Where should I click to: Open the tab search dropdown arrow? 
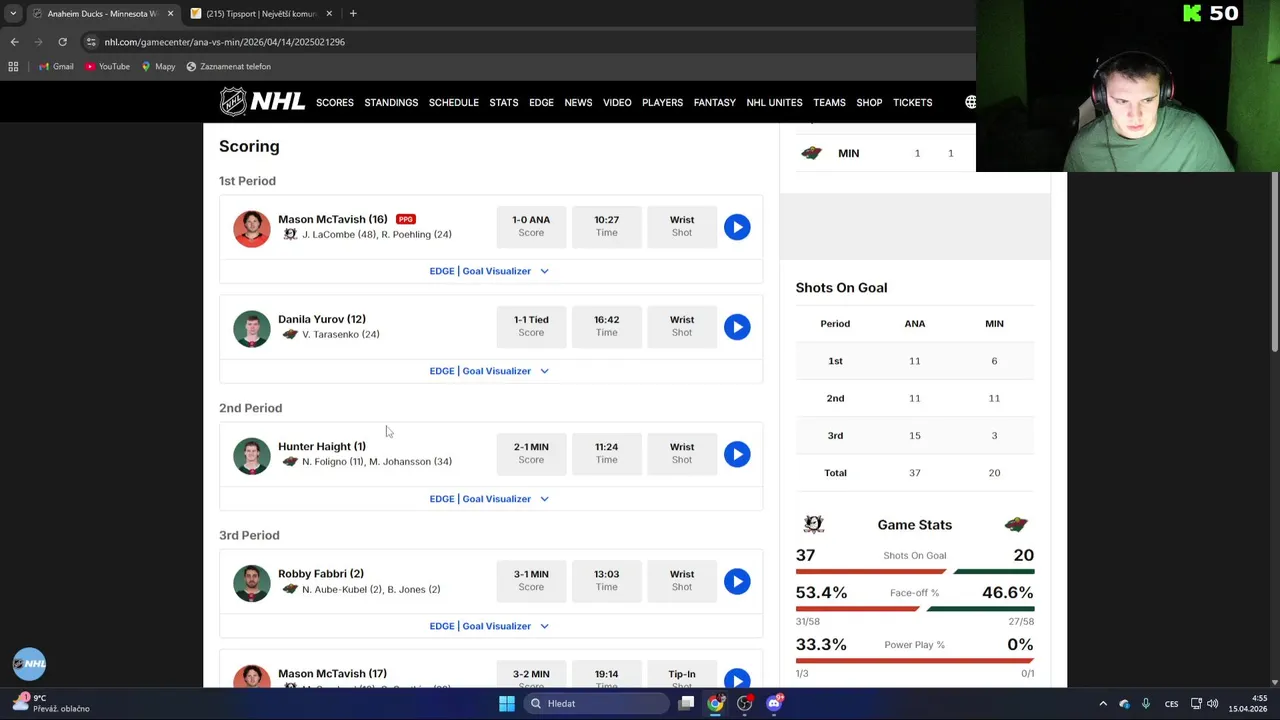(13, 14)
